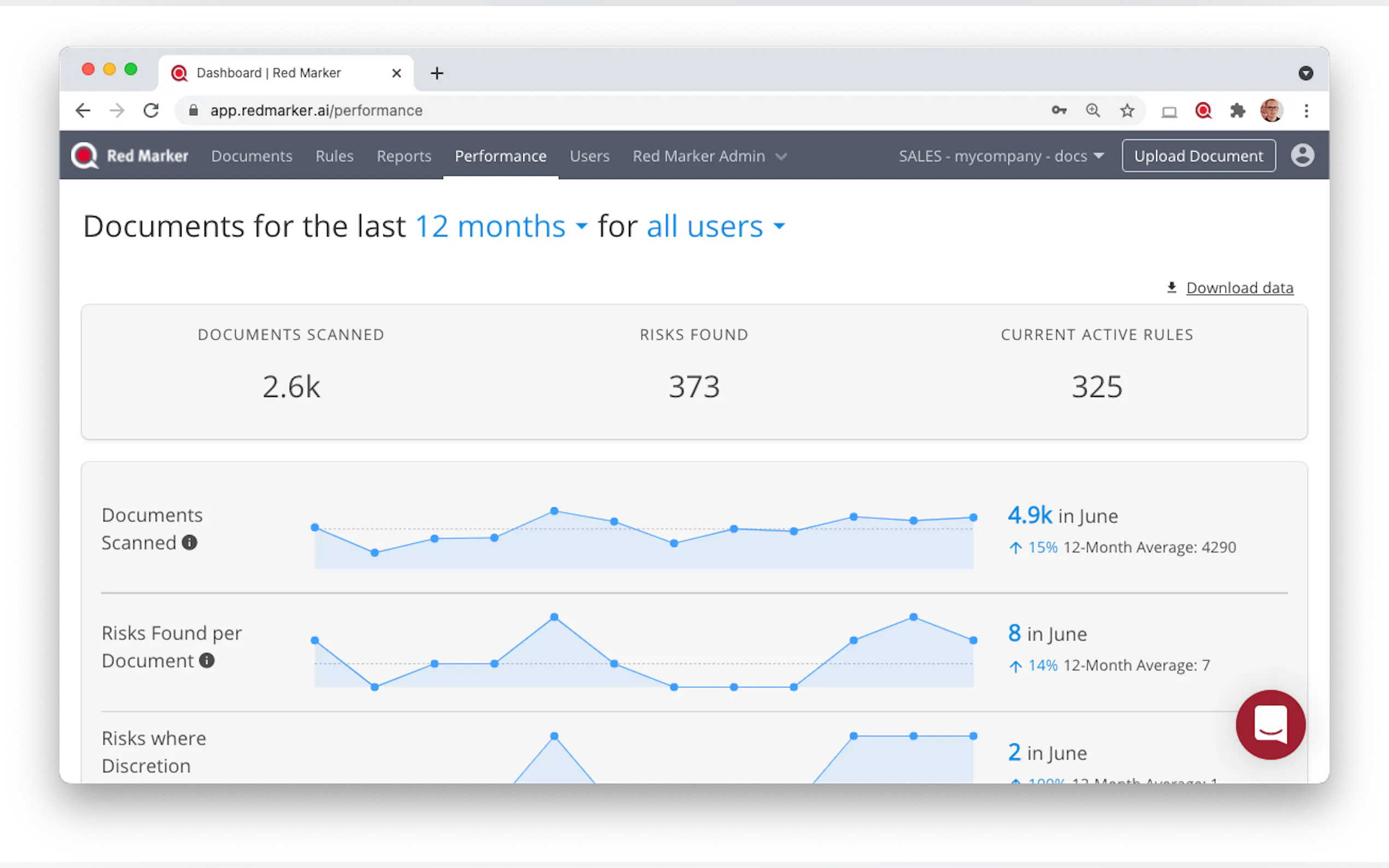1389x868 pixels.
Task: Click the Upload Document button
Action: [x=1198, y=156]
